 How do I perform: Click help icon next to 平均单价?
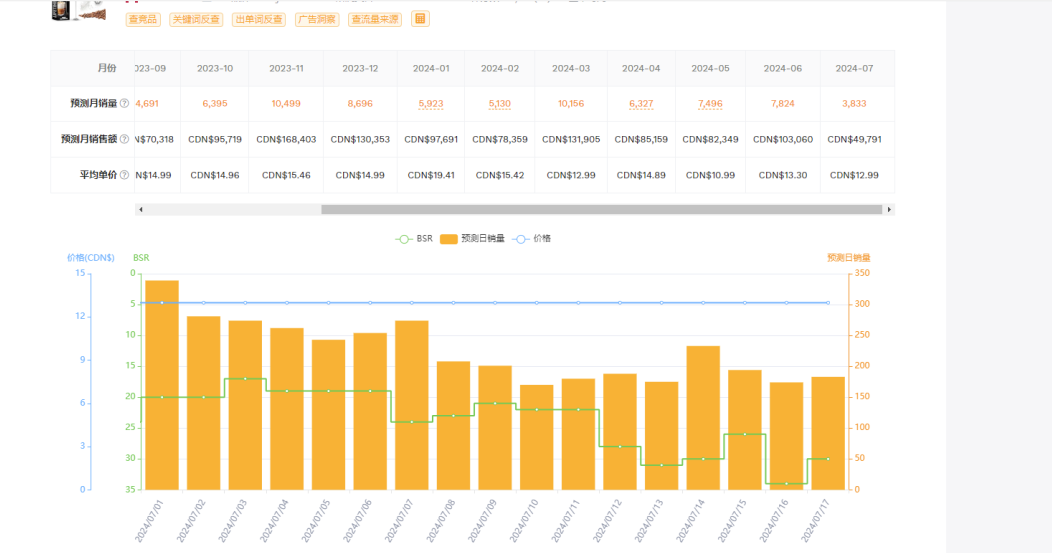pyautogui.click(x=124, y=175)
